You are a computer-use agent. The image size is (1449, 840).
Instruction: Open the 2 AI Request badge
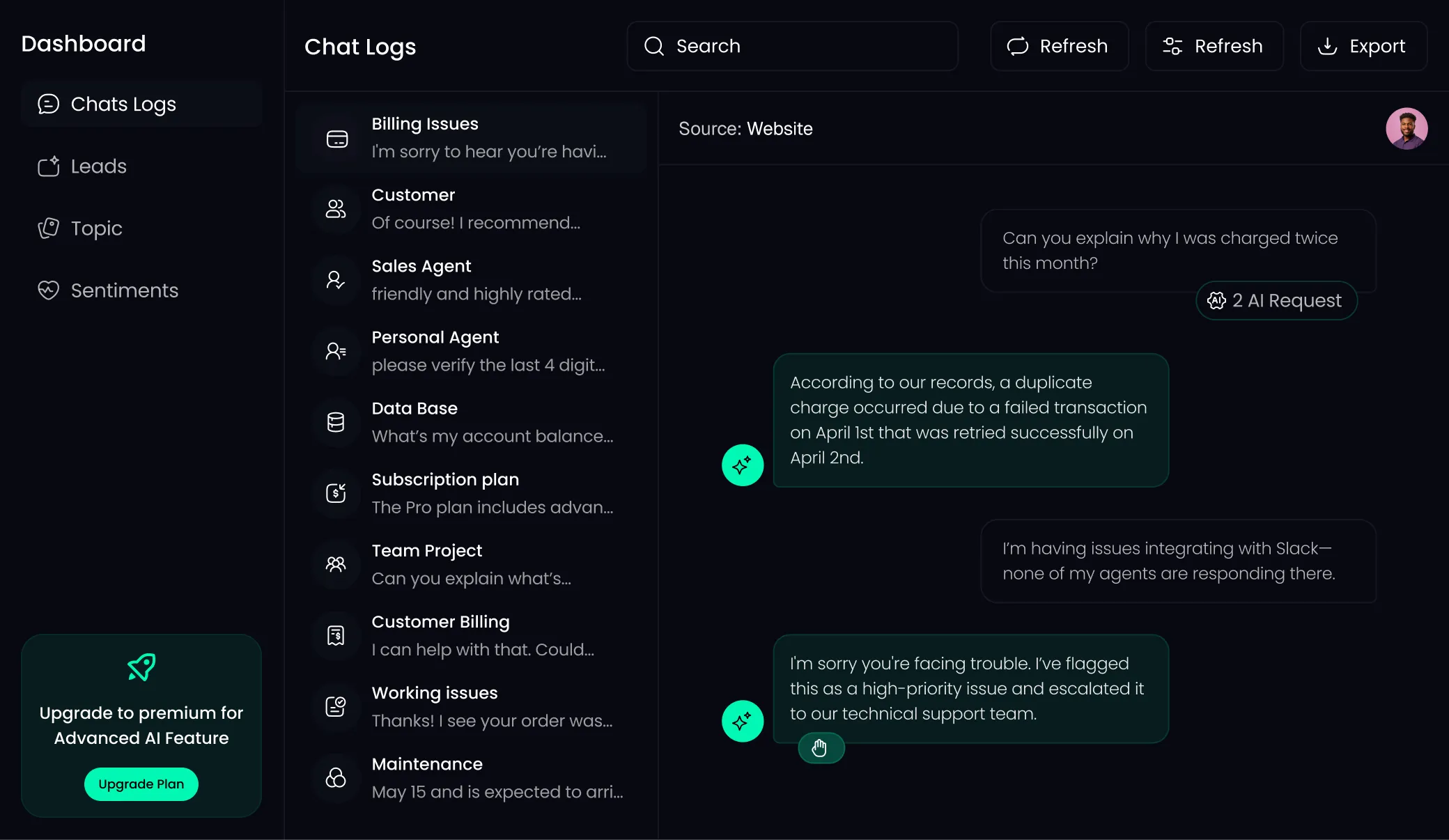click(1276, 301)
